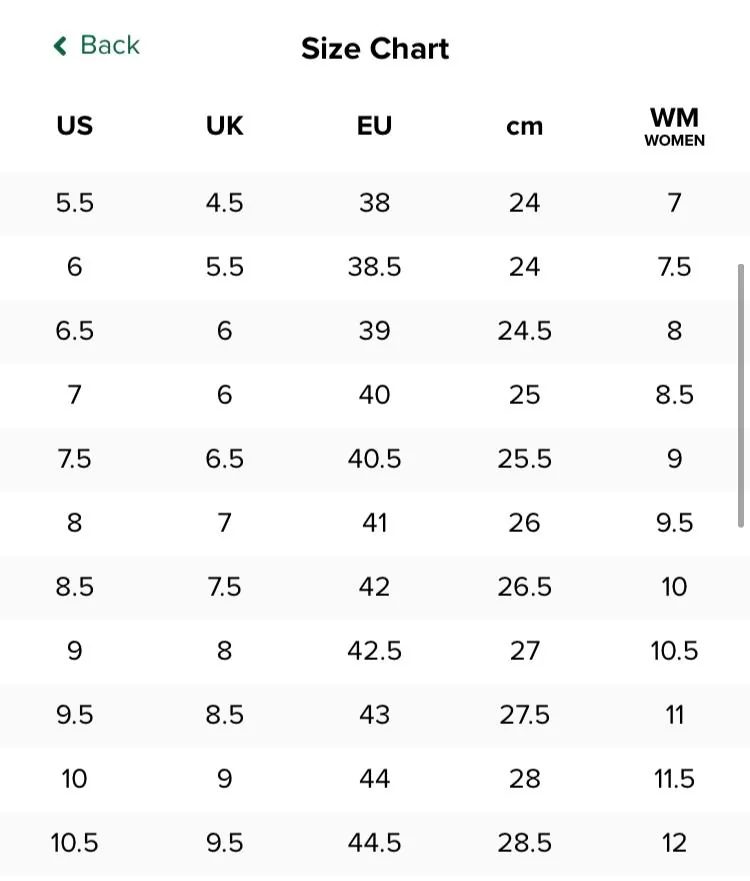750x881 pixels.
Task: Select EU size 44 cell
Action: point(374,779)
